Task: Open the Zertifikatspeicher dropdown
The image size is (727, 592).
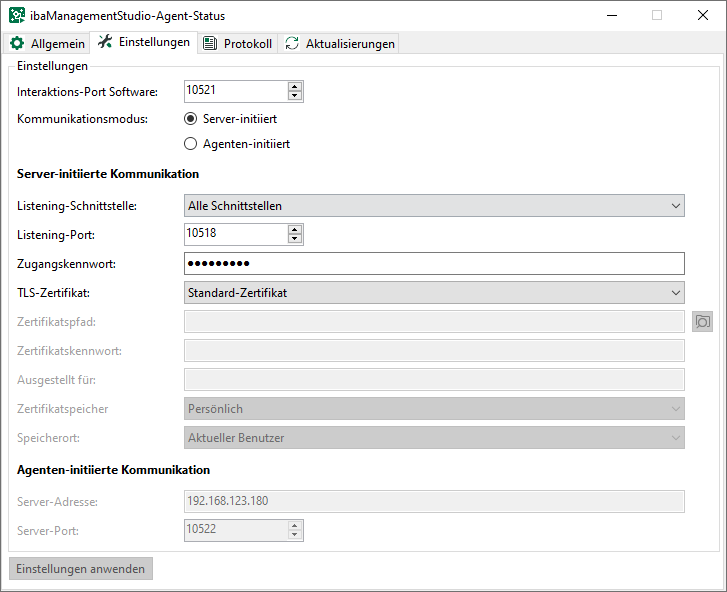Action: 434,409
